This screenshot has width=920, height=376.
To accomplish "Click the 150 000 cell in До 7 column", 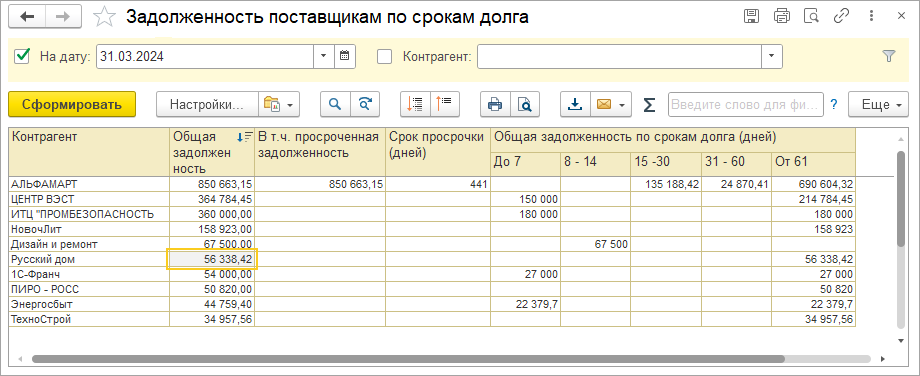I will pos(526,199).
